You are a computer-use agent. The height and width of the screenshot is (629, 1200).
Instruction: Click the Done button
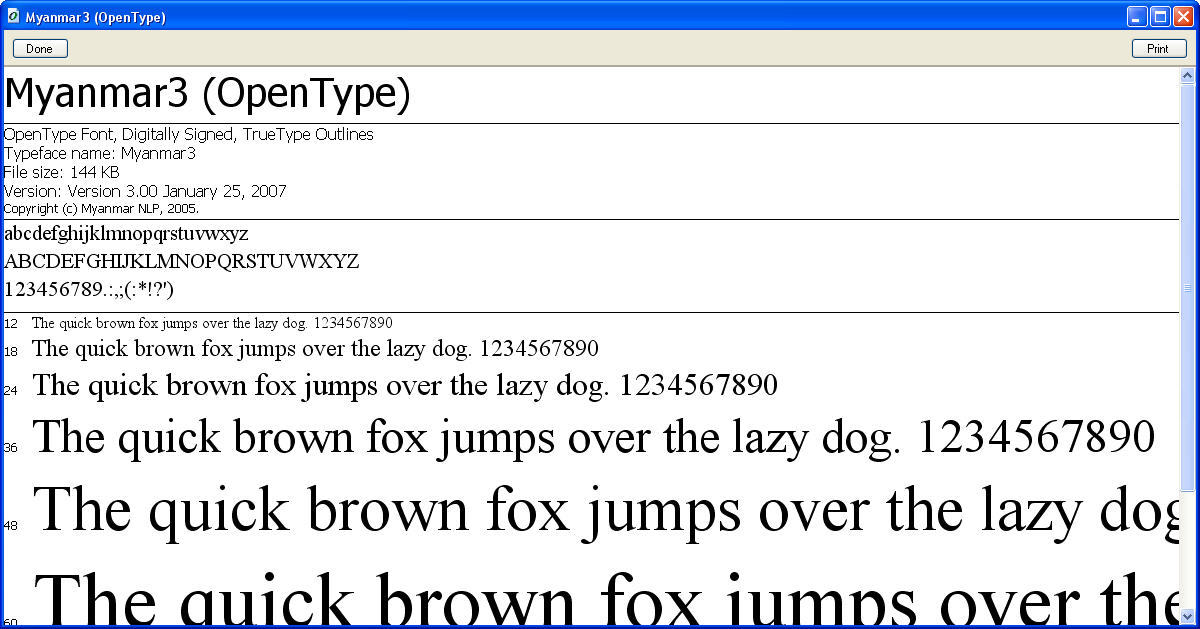pos(40,49)
